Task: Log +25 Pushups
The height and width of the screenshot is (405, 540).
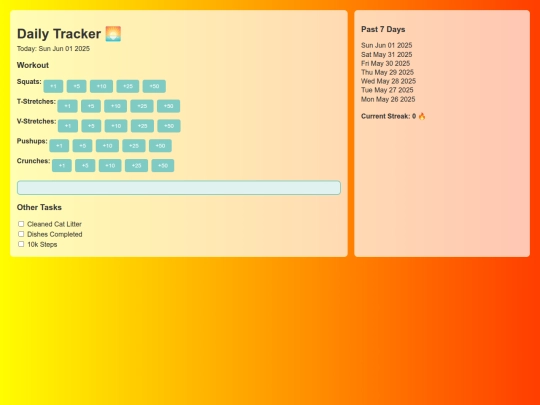Action: click(134, 146)
